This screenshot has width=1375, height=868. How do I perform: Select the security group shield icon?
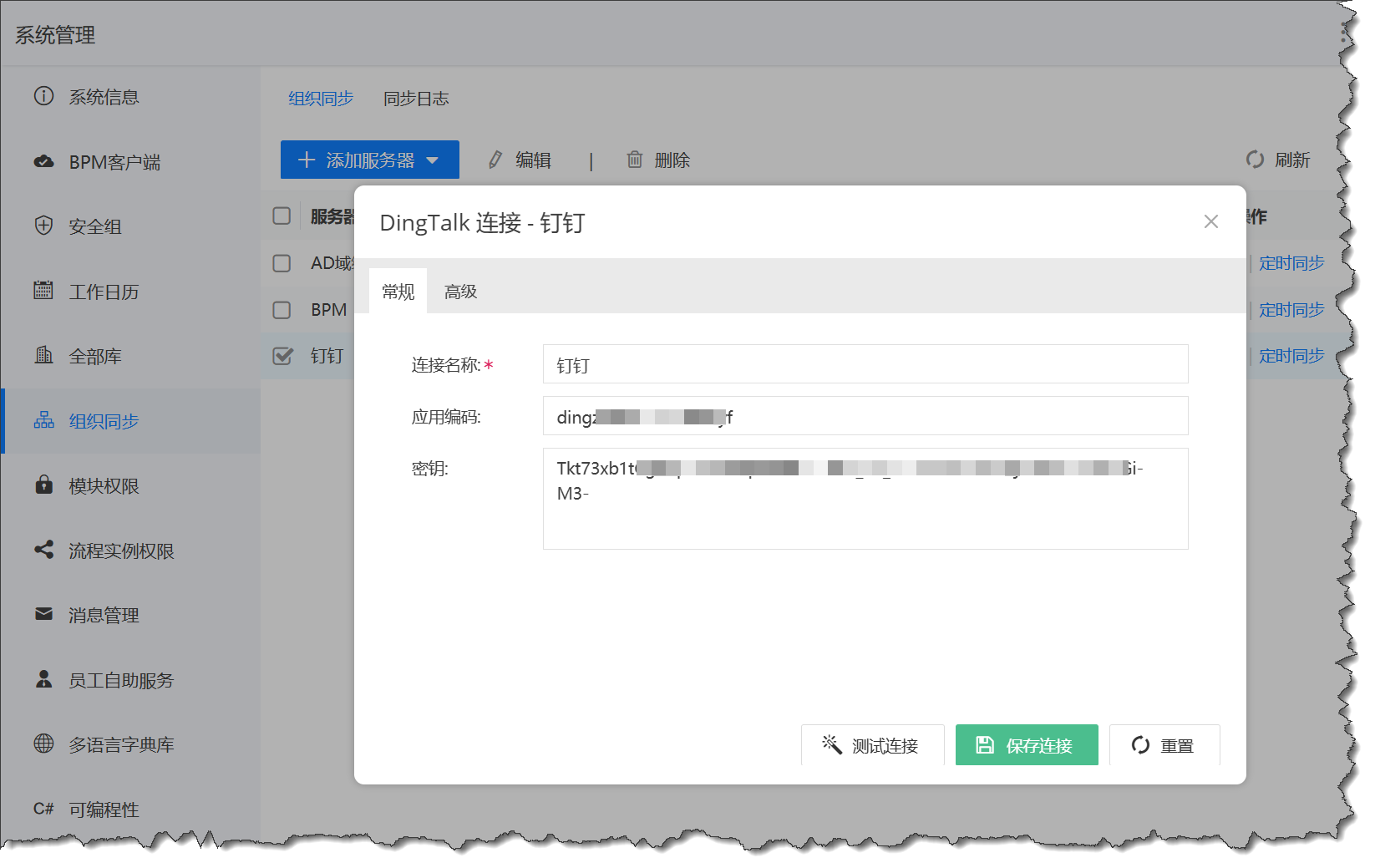click(x=43, y=226)
